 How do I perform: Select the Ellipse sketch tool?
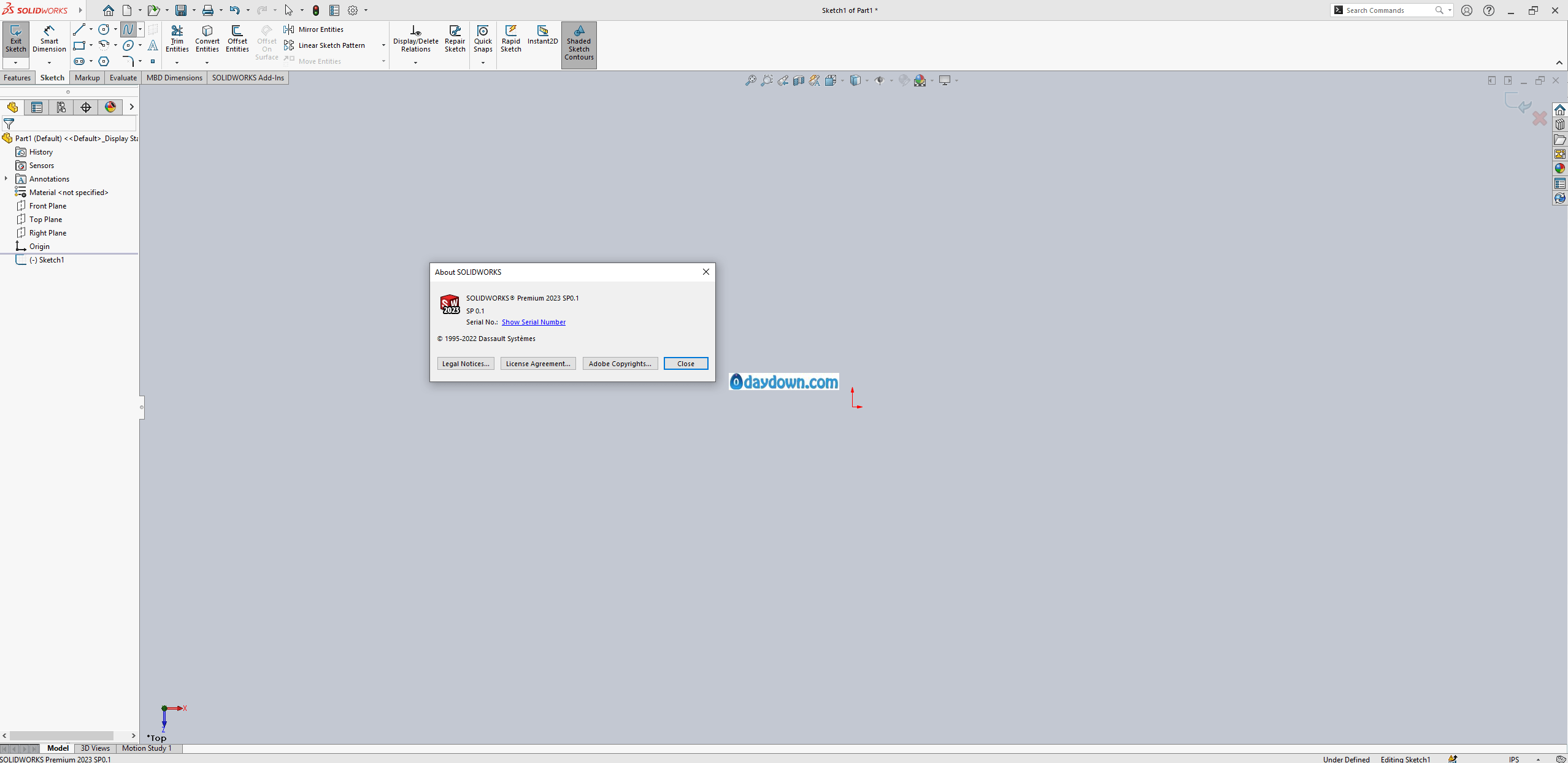128,45
